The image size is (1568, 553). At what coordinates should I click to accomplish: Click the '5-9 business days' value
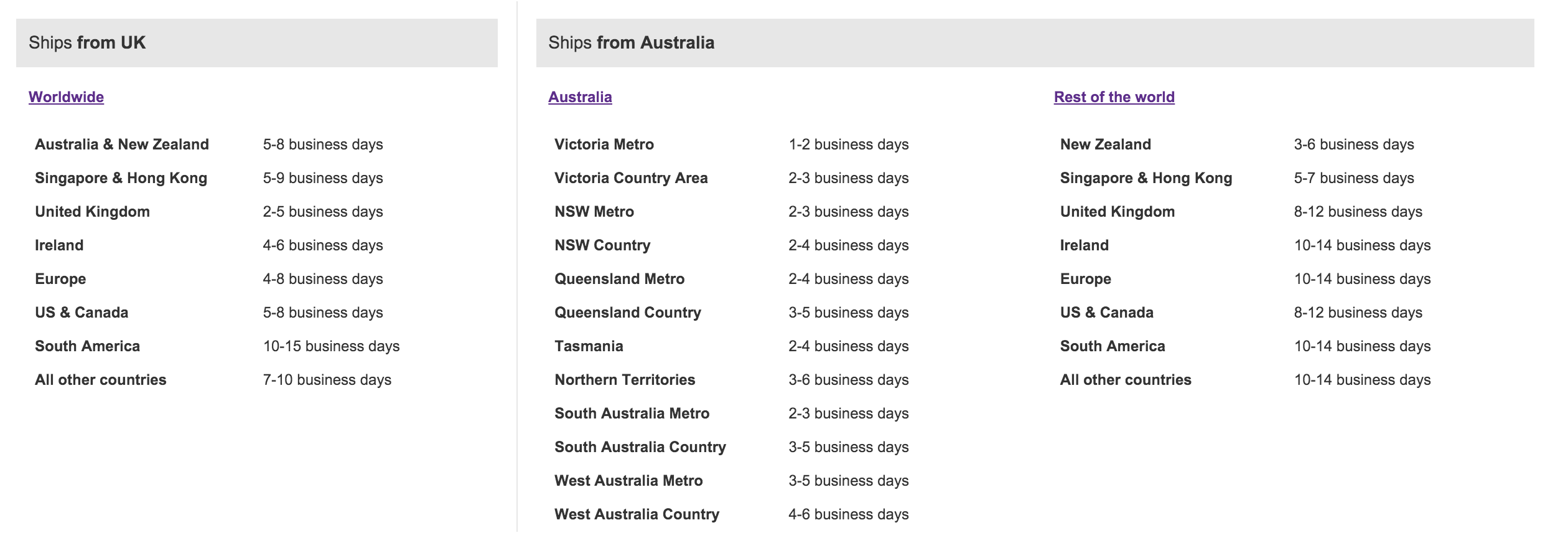click(323, 178)
